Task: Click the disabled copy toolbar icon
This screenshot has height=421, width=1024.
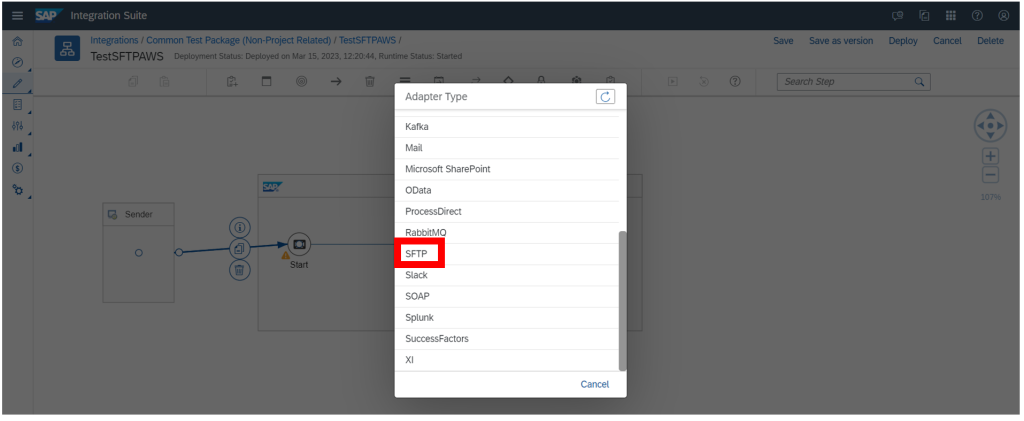Action: click(x=133, y=82)
